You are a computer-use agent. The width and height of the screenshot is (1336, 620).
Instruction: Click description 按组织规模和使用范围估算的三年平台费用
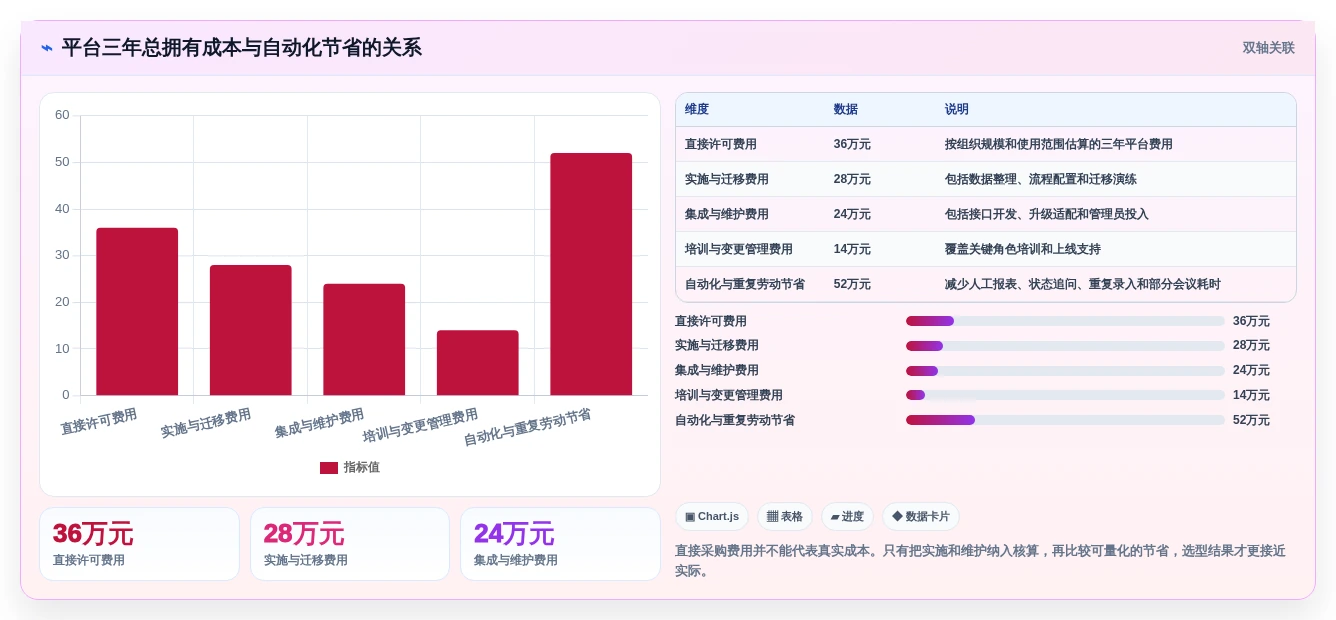tap(1058, 144)
